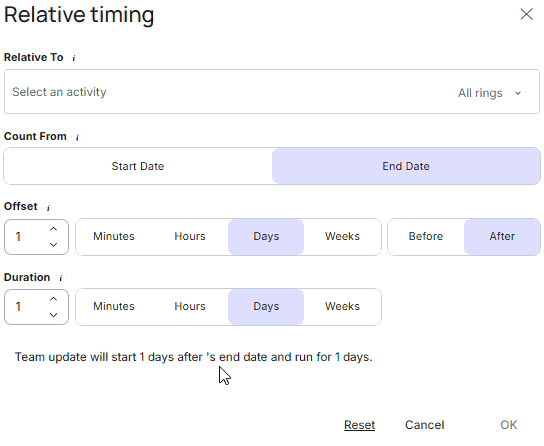Viewport: 544px width, 446px height.
Task: Set offset direction to Before
Action: click(426, 237)
